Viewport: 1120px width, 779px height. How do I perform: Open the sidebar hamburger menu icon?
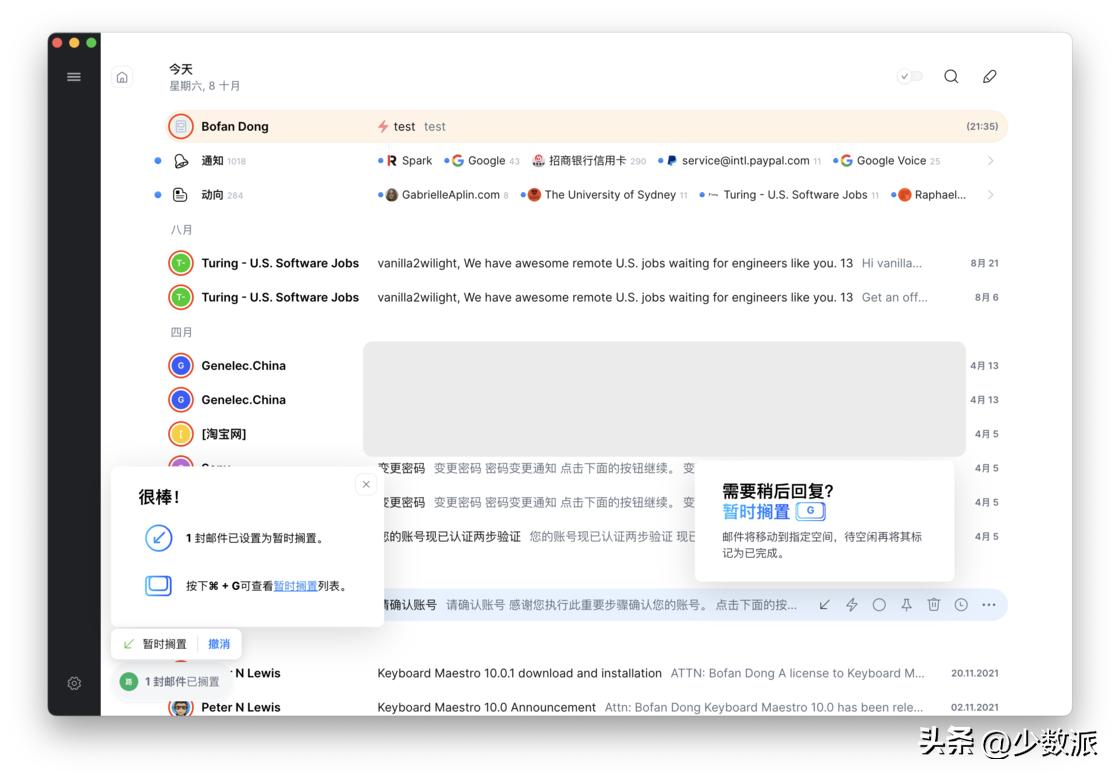coord(73,76)
